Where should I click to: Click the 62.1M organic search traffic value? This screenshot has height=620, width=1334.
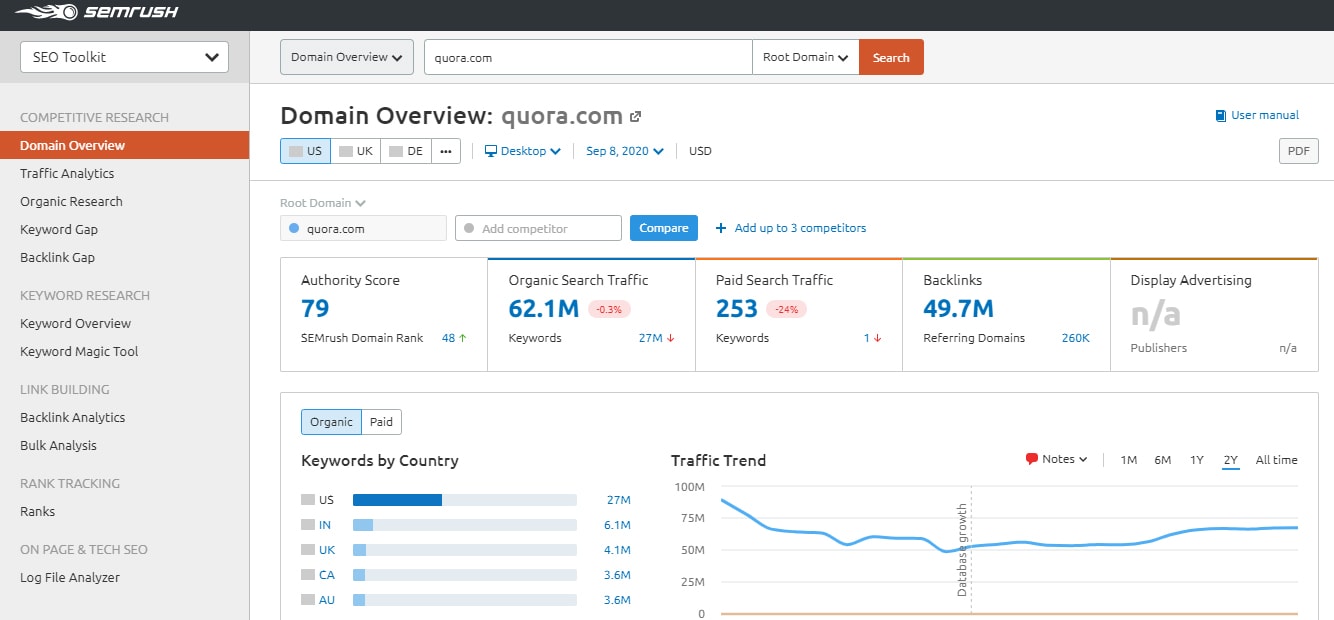(543, 309)
